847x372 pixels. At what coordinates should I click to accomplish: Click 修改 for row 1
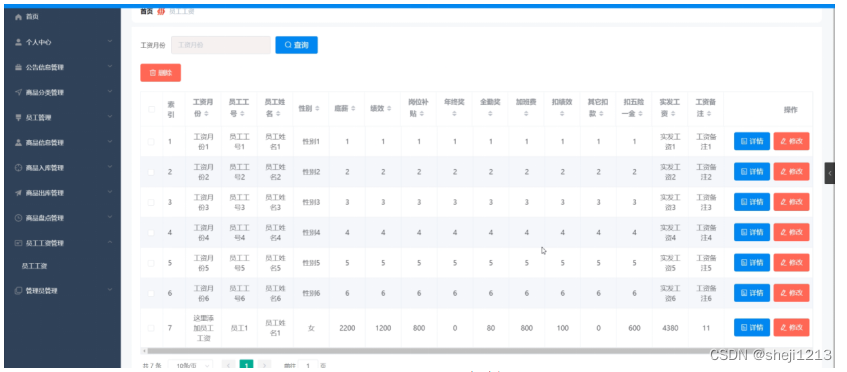(791, 141)
